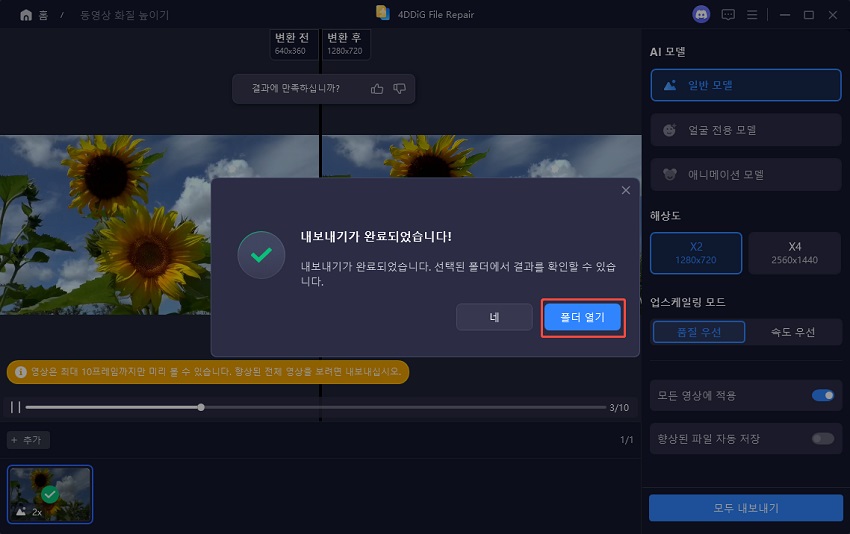
Task: Choose X4 2560x1440 resolution
Action: (x=795, y=253)
